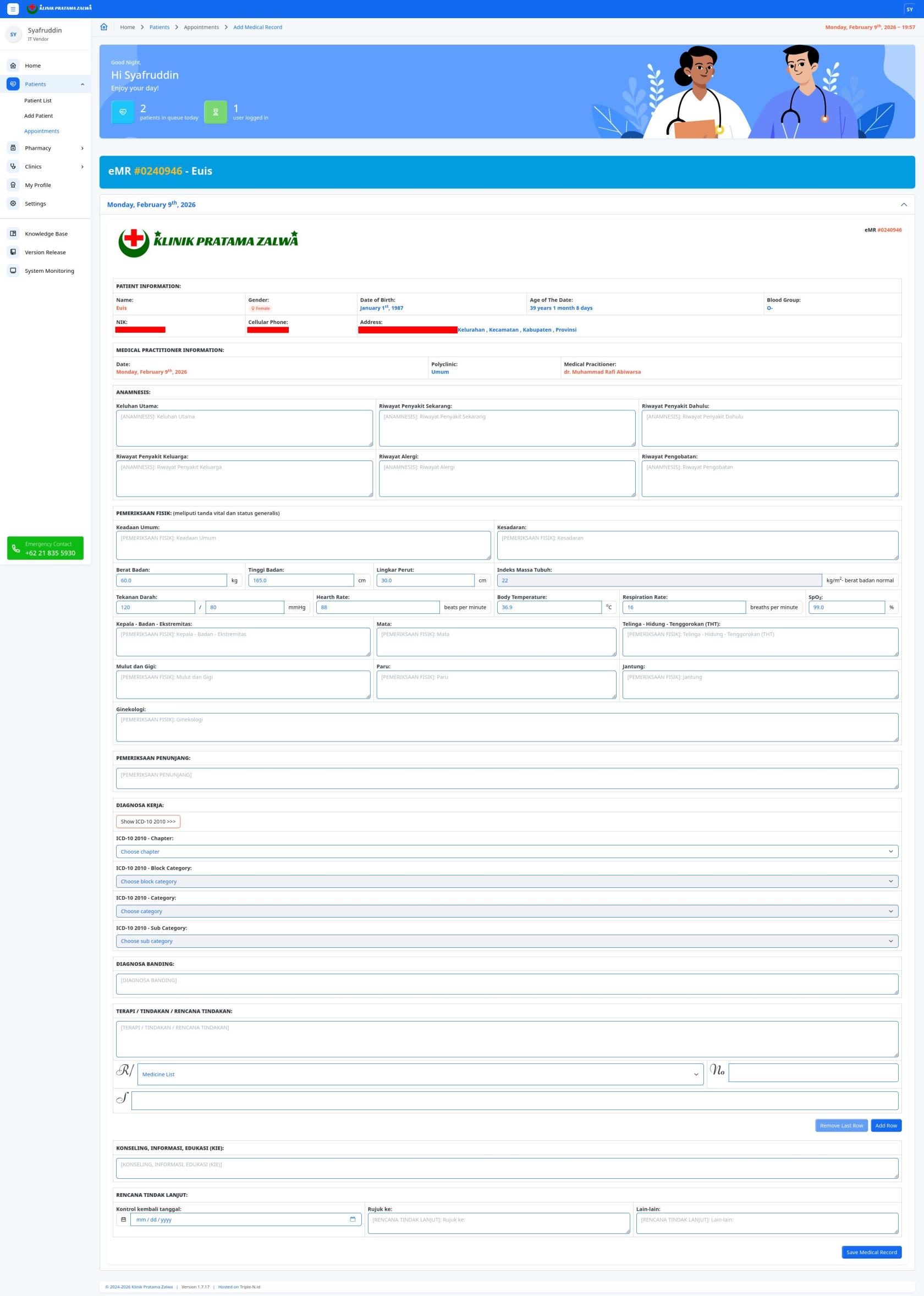924x1296 pixels.
Task: Click Show ICD-10 2010 button
Action: pos(148,821)
